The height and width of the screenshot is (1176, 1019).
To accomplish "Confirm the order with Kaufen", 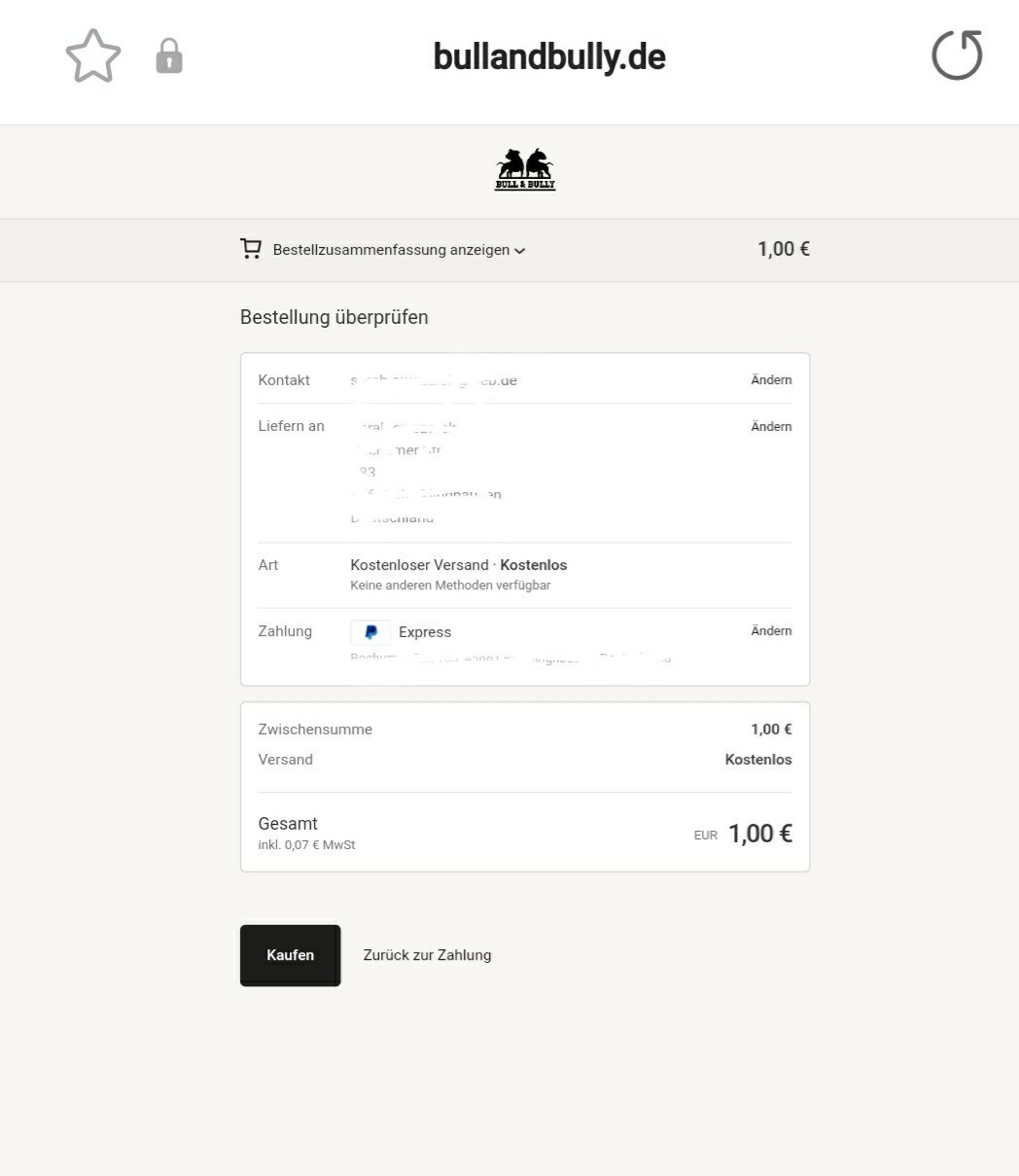I will pos(291,955).
